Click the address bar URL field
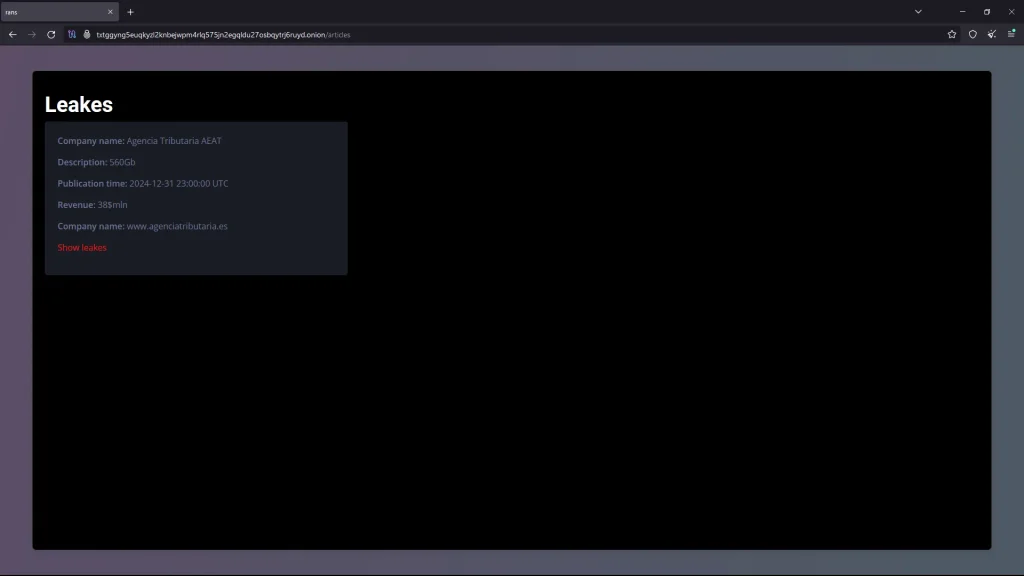The height and width of the screenshot is (576, 1024). (x=500, y=34)
